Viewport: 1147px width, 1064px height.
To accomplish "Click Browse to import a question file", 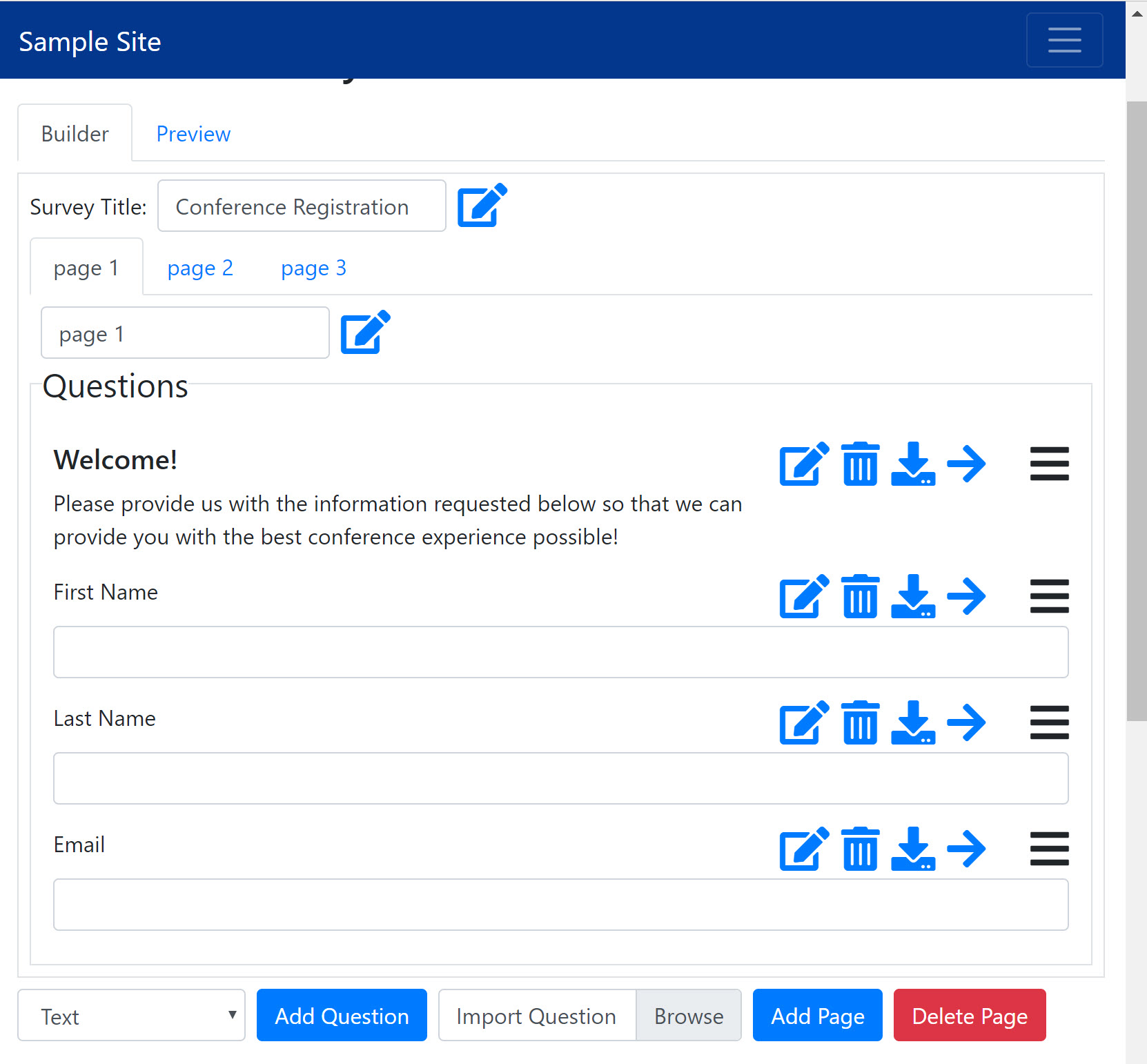I will [x=689, y=1015].
